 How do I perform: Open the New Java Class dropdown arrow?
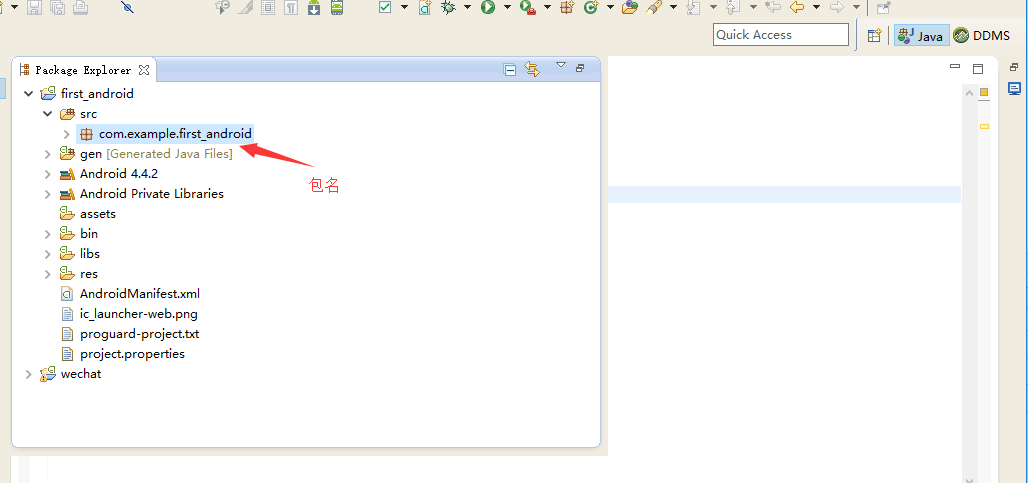click(x=610, y=8)
